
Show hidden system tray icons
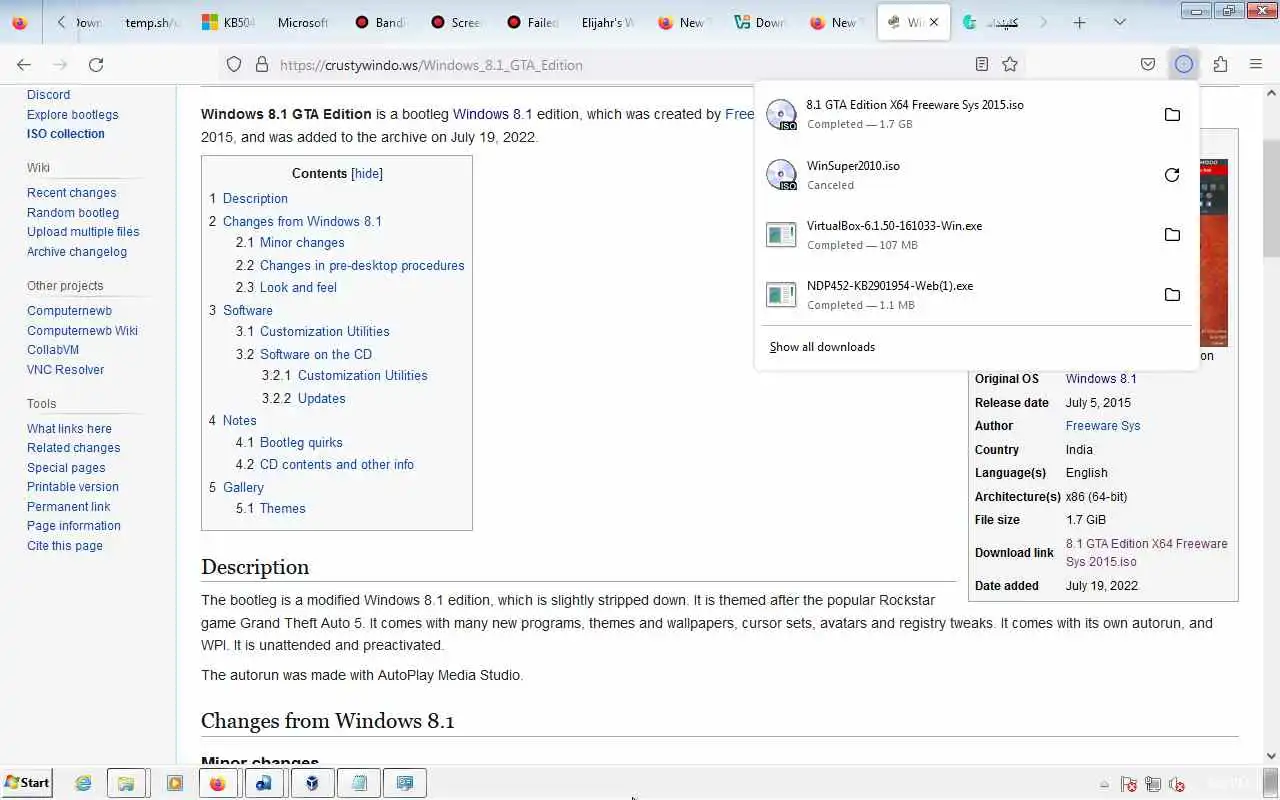click(1104, 784)
